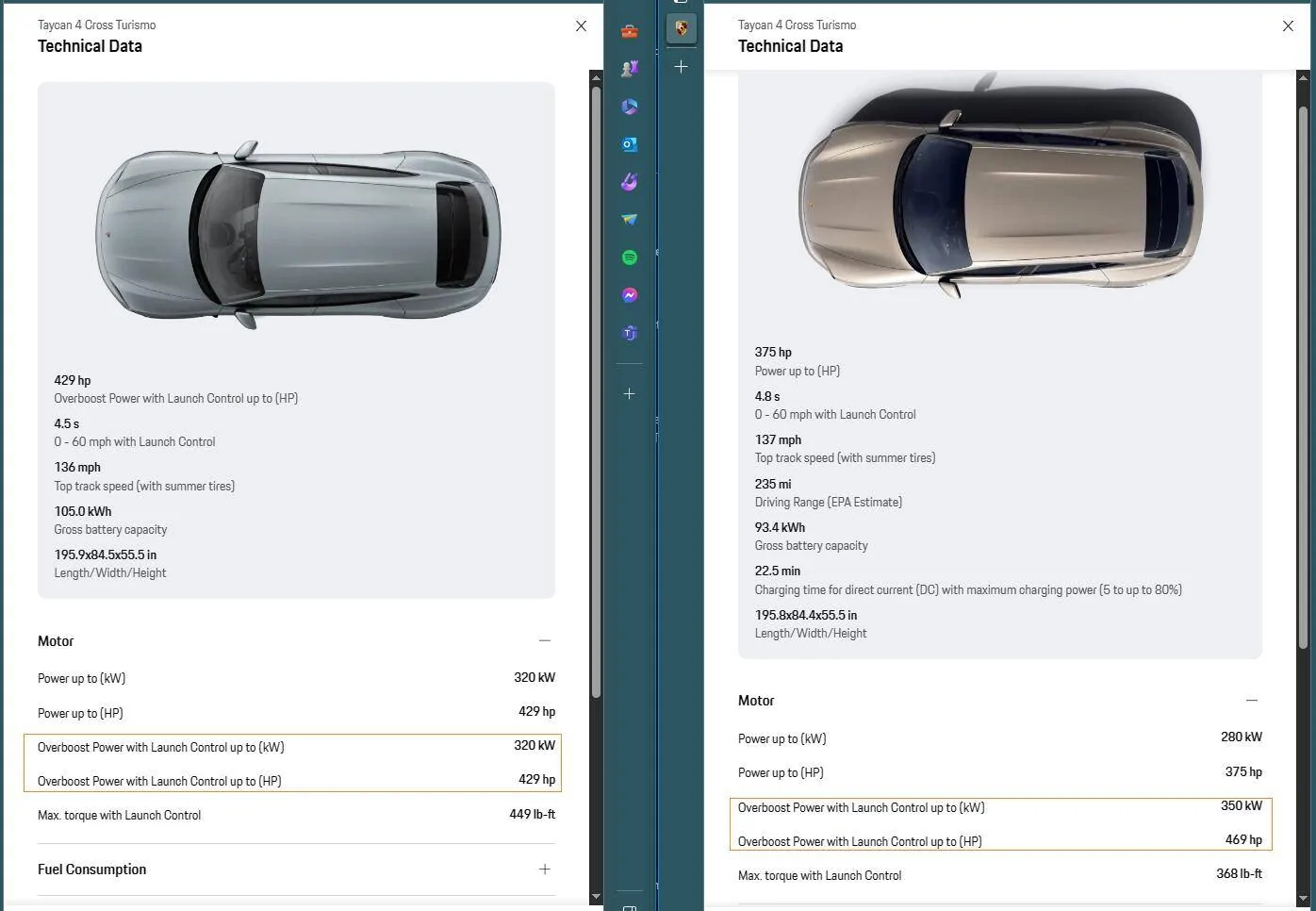
Task: Select the "195.8x84.4x55.5 in" dimensions value
Action: point(806,615)
